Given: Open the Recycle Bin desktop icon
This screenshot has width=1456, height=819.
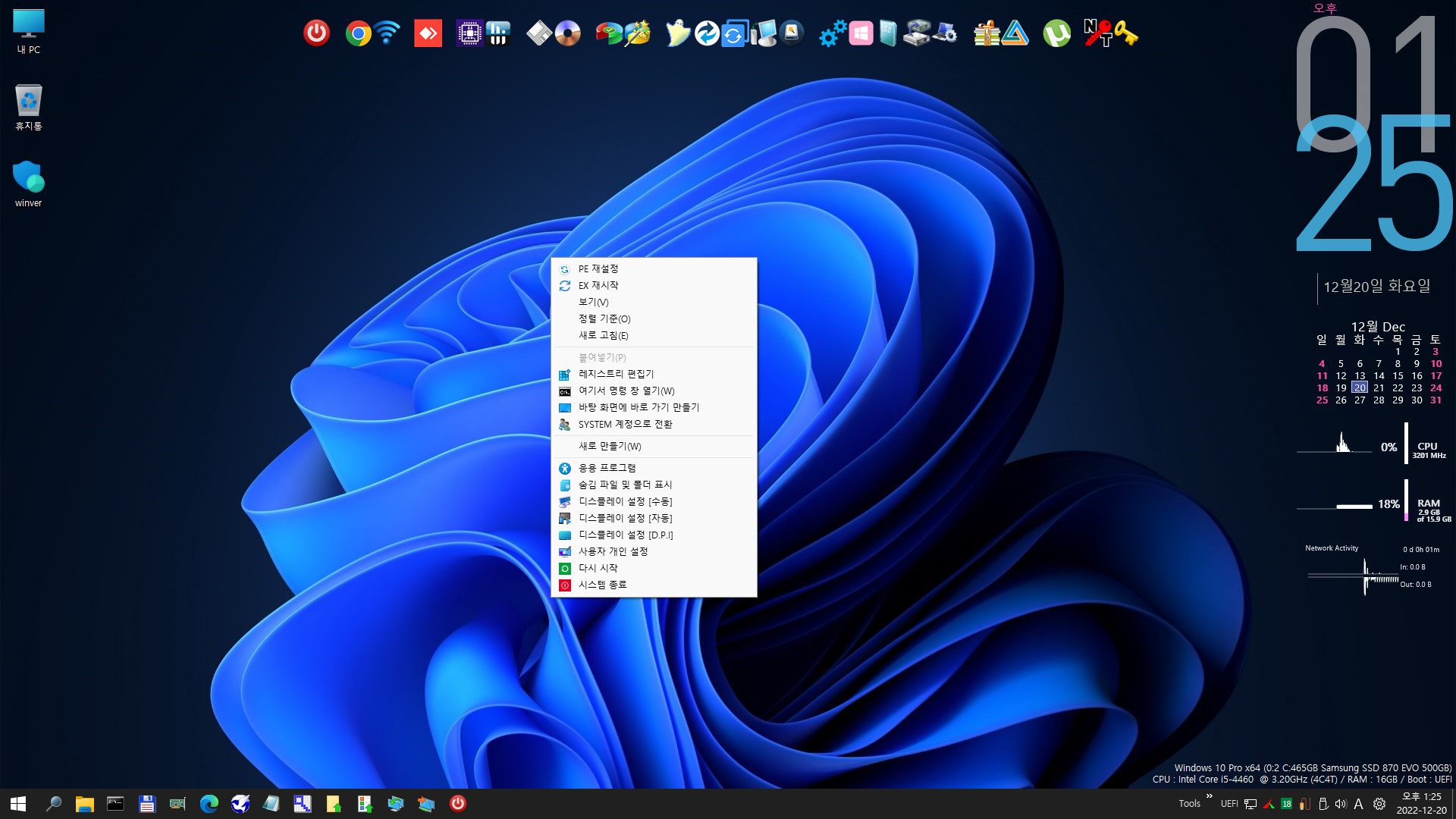Looking at the screenshot, I should click(29, 107).
